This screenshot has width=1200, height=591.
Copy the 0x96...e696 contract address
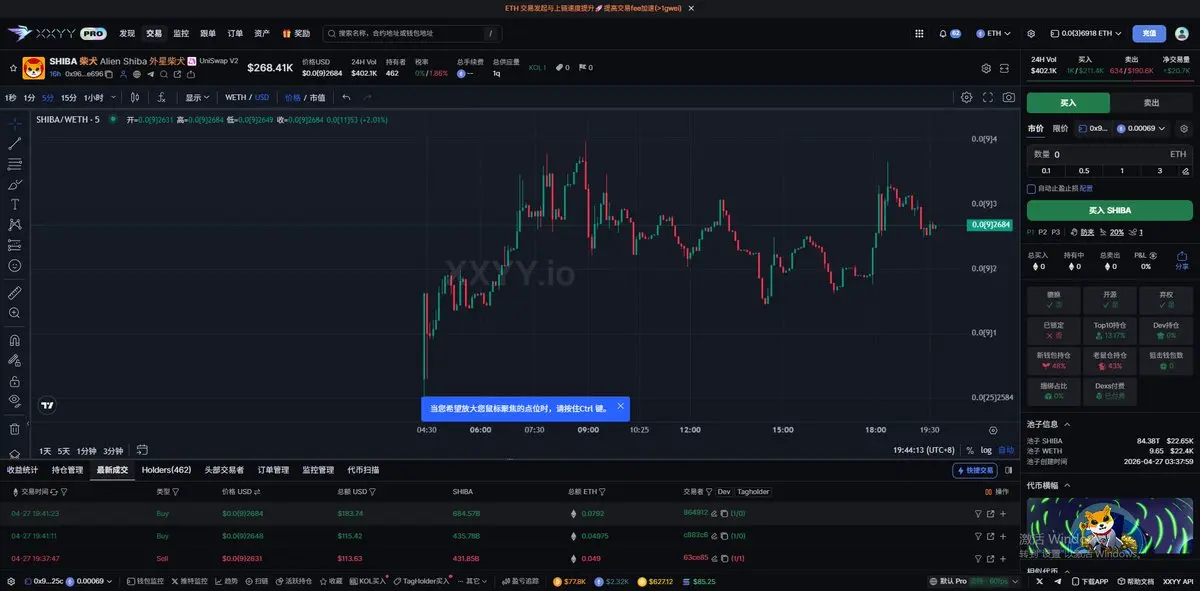click(x=110, y=74)
